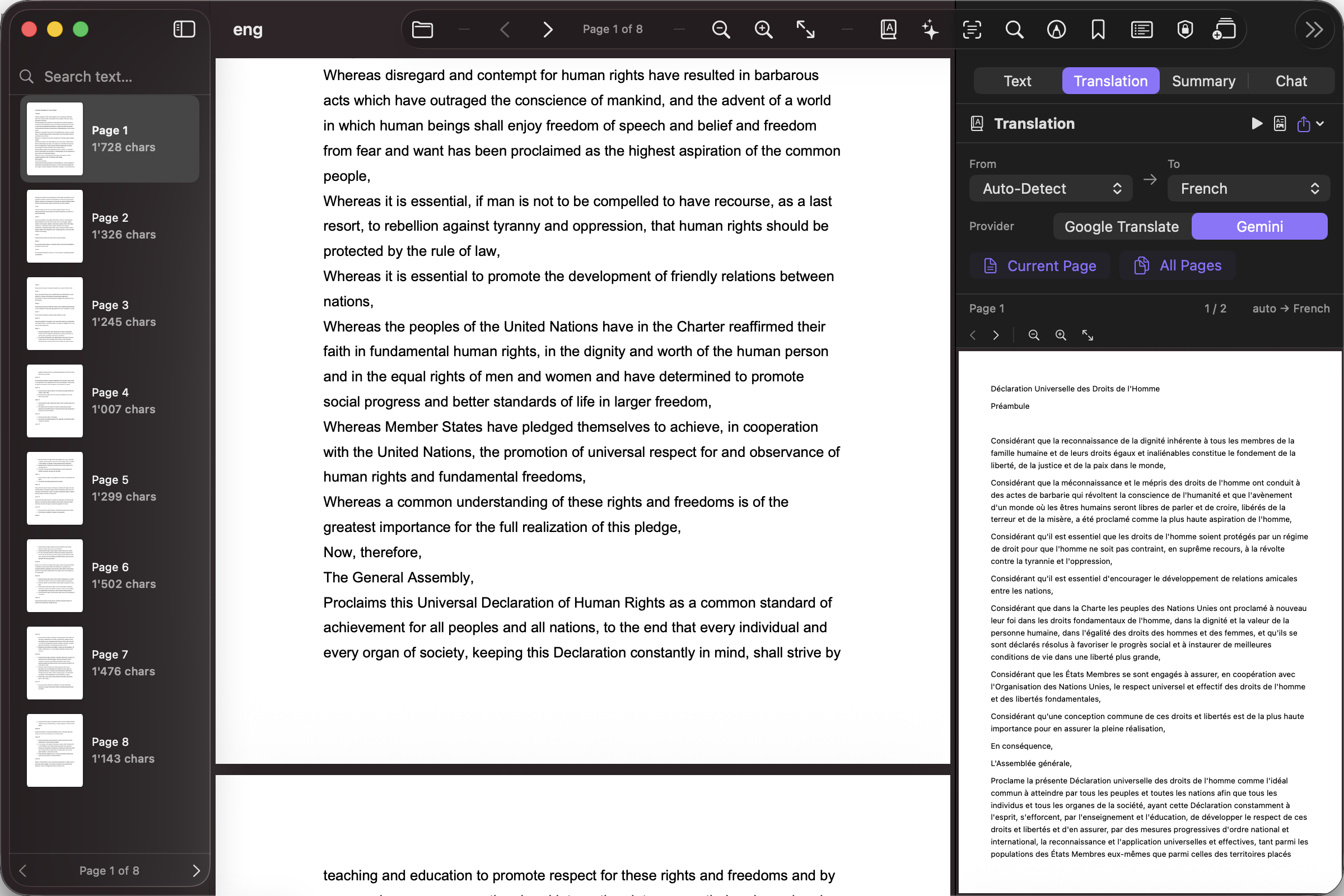Play the translation audio

click(1256, 123)
